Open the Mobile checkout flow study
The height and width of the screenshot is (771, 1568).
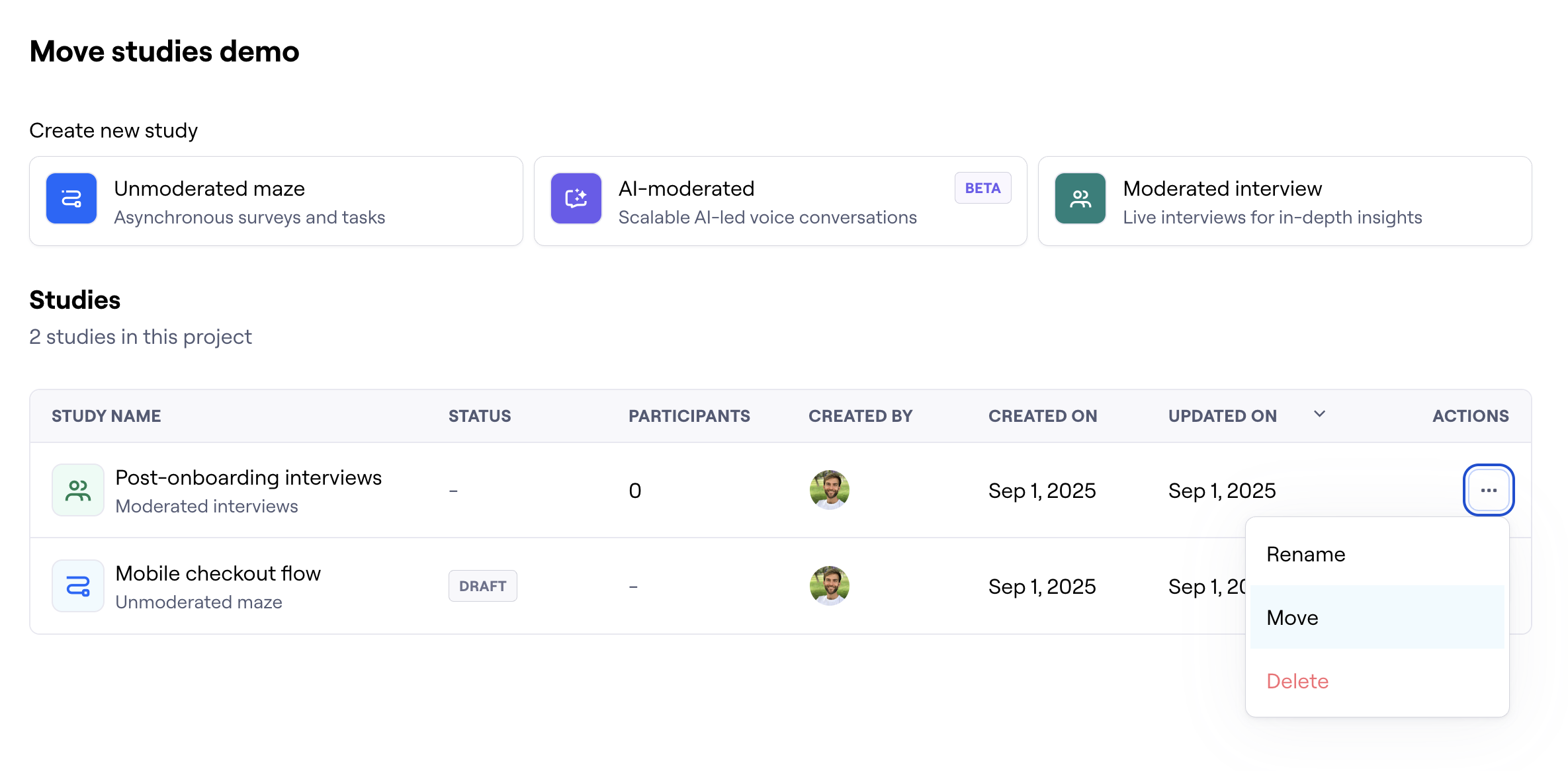[218, 574]
